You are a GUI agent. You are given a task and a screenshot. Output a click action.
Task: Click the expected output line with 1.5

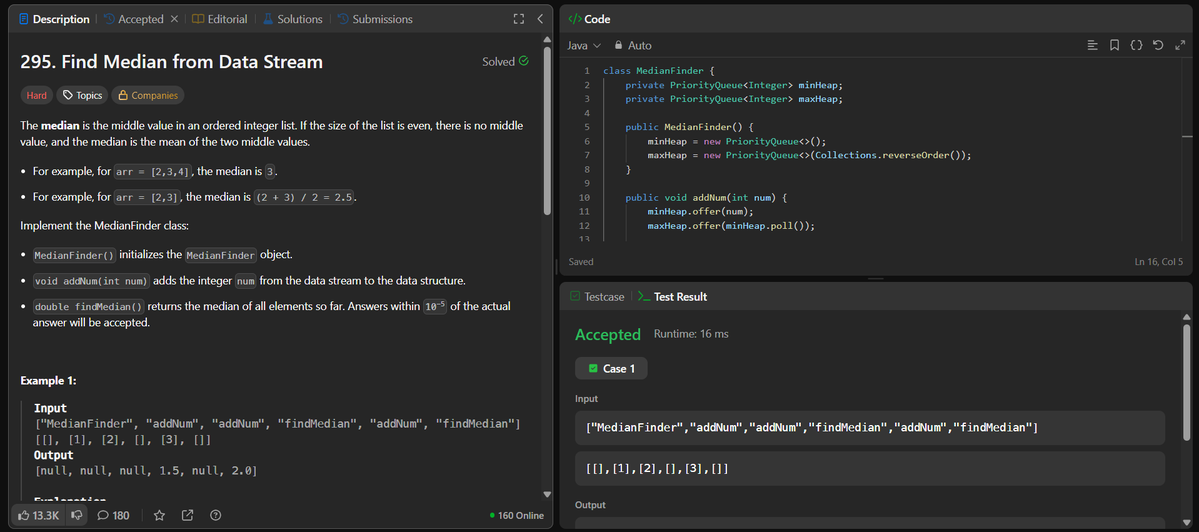coord(146,471)
